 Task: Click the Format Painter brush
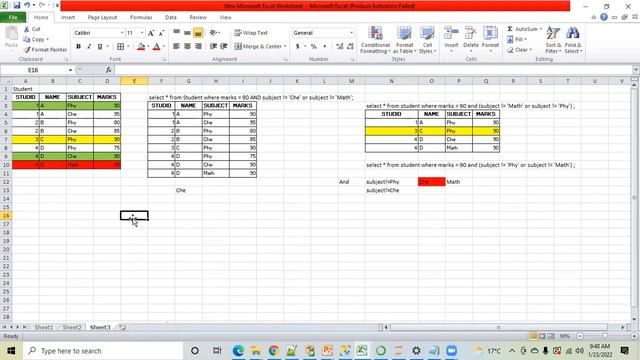27,49
